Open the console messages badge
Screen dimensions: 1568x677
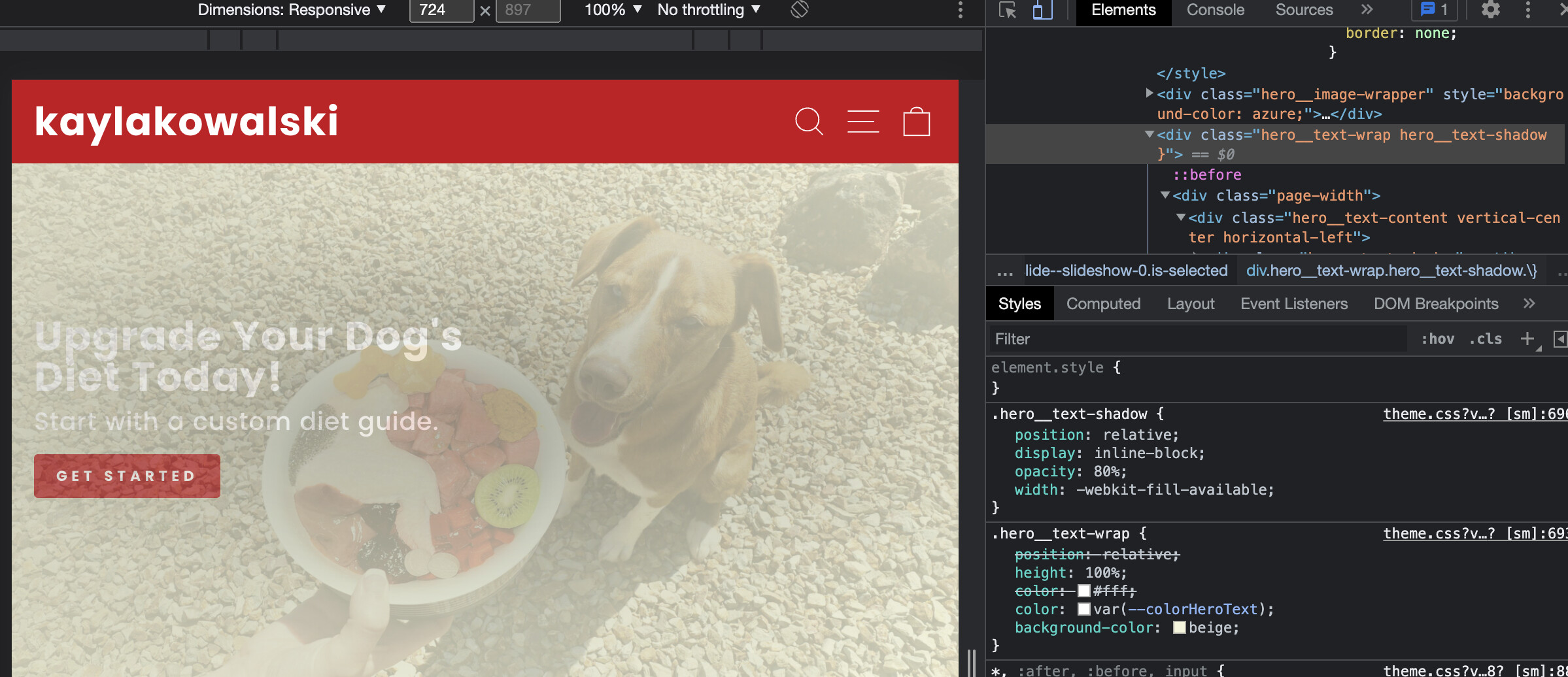click(1435, 10)
